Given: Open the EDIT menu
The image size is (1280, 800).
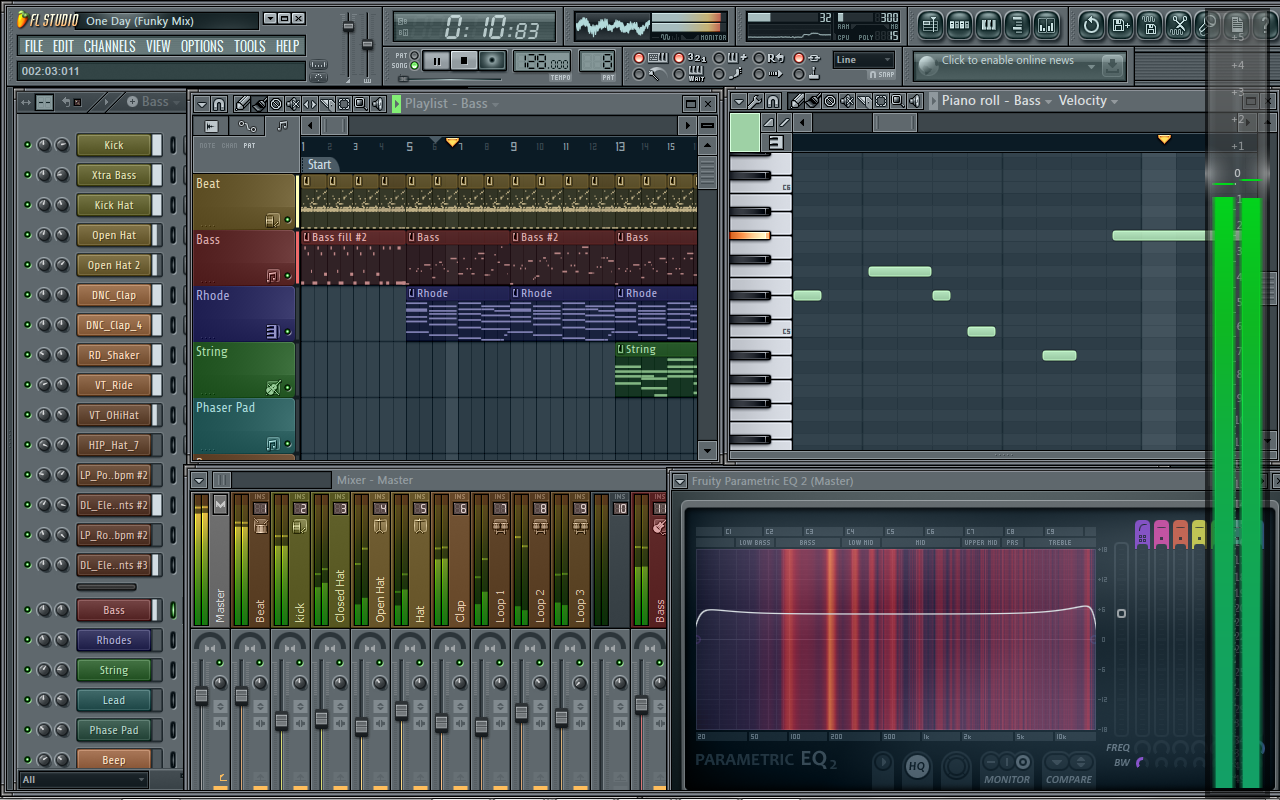Looking at the screenshot, I should (x=64, y=46).
